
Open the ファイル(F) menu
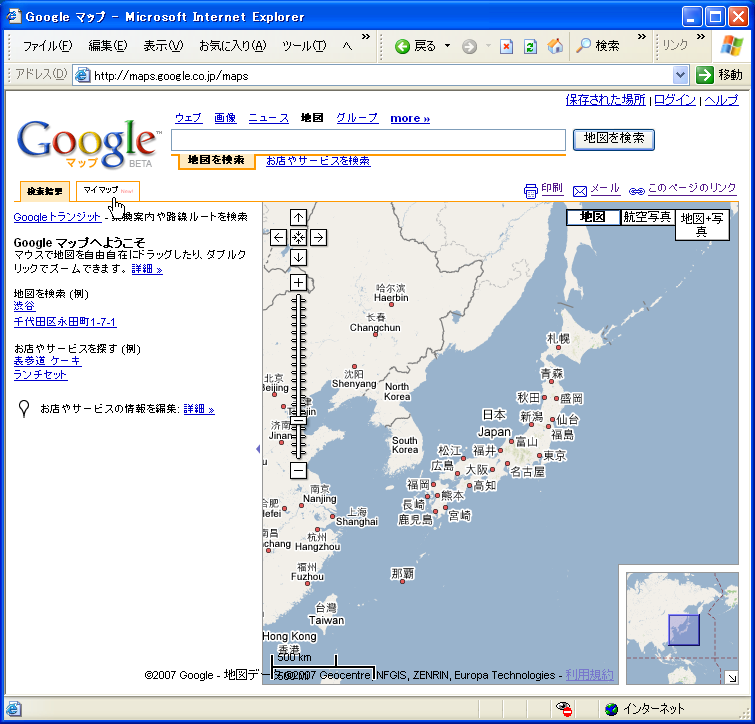pyautogui.click(x=47, y=46)
